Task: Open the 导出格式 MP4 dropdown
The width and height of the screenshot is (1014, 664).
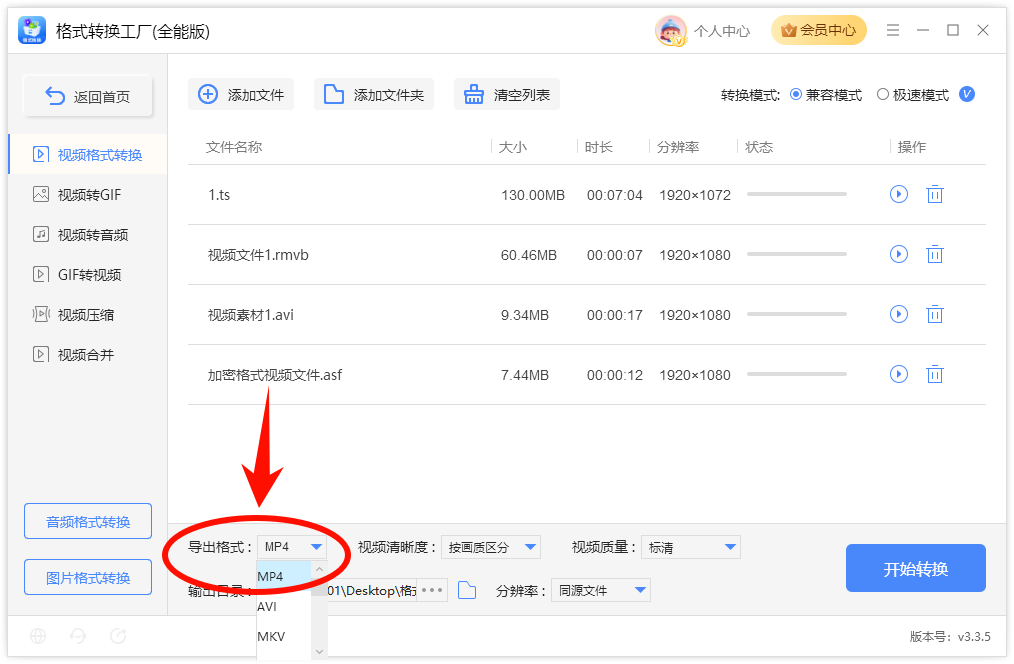Action: point(292,547)
